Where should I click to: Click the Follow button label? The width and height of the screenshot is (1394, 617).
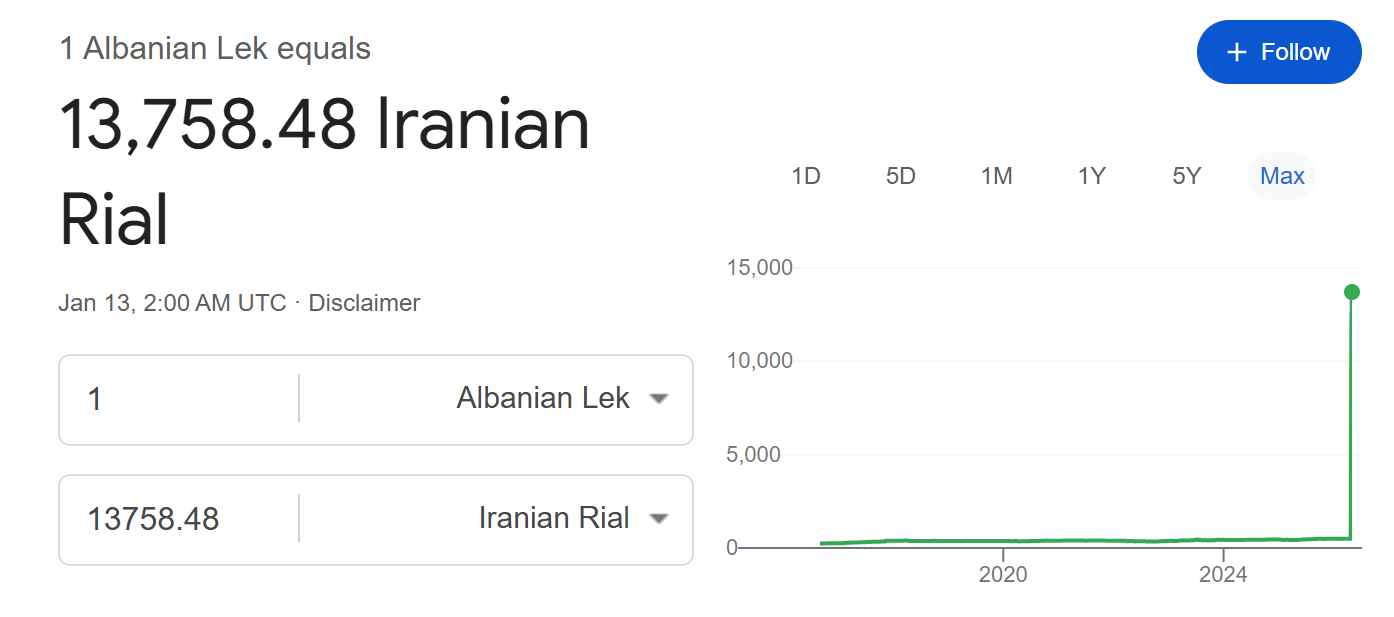click(1295, 52)
